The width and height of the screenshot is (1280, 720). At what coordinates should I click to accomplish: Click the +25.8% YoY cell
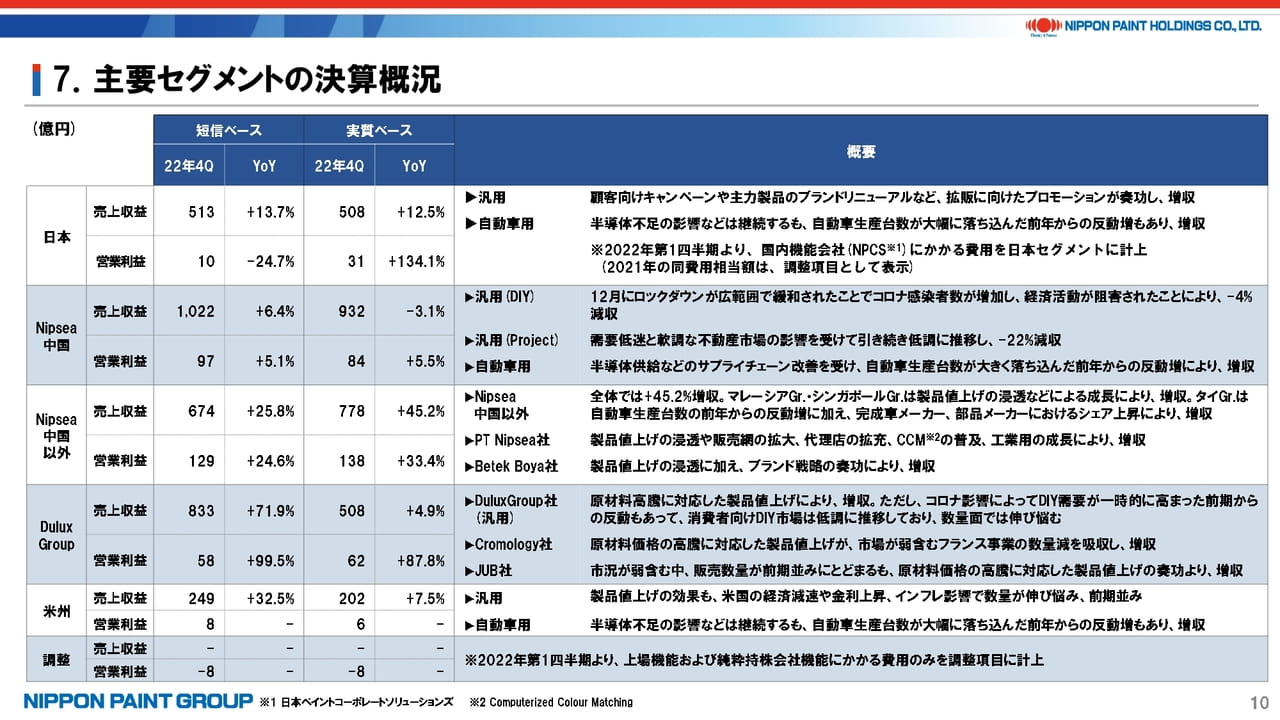coord(264,410)
